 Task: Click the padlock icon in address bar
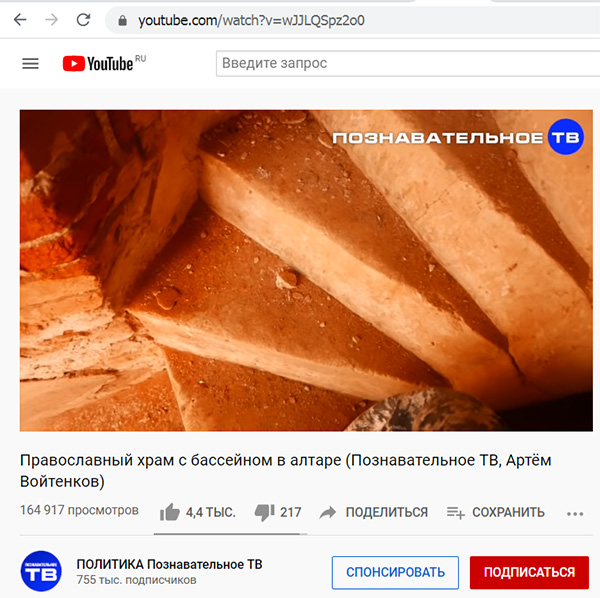(x=122, y=20)
